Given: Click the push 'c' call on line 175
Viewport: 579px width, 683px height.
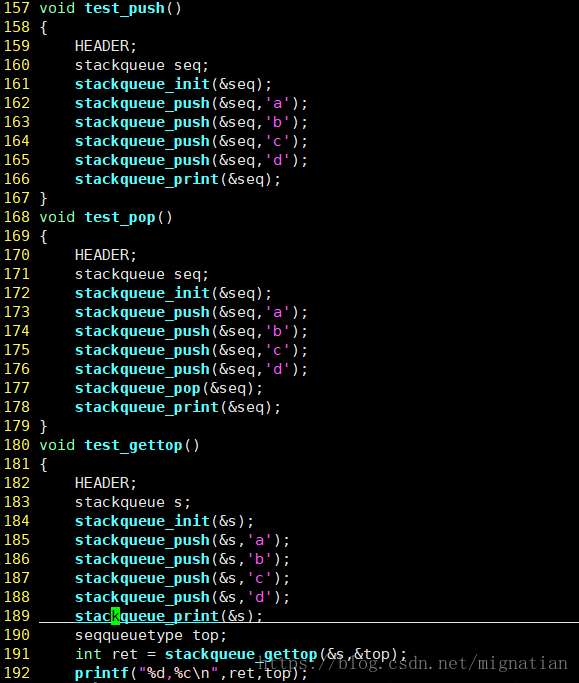Looking at the screenshot, I should click(191, 350).
